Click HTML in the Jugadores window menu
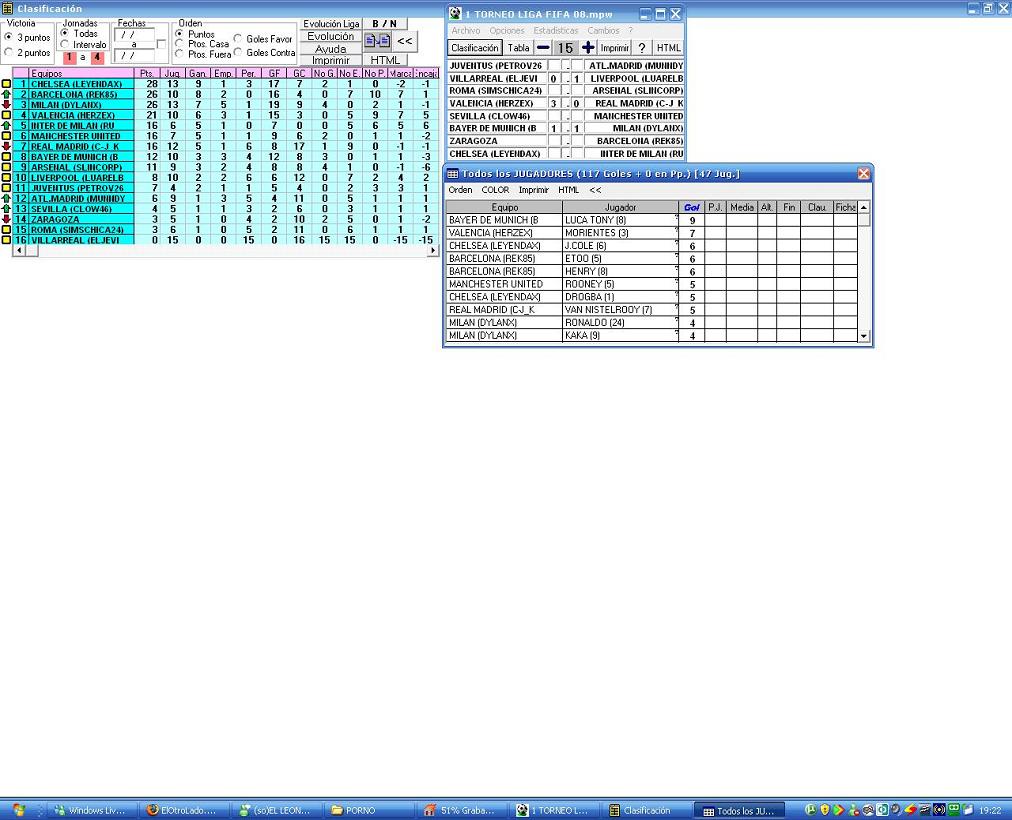The image size is (1012, 820). tap(569, 190)
